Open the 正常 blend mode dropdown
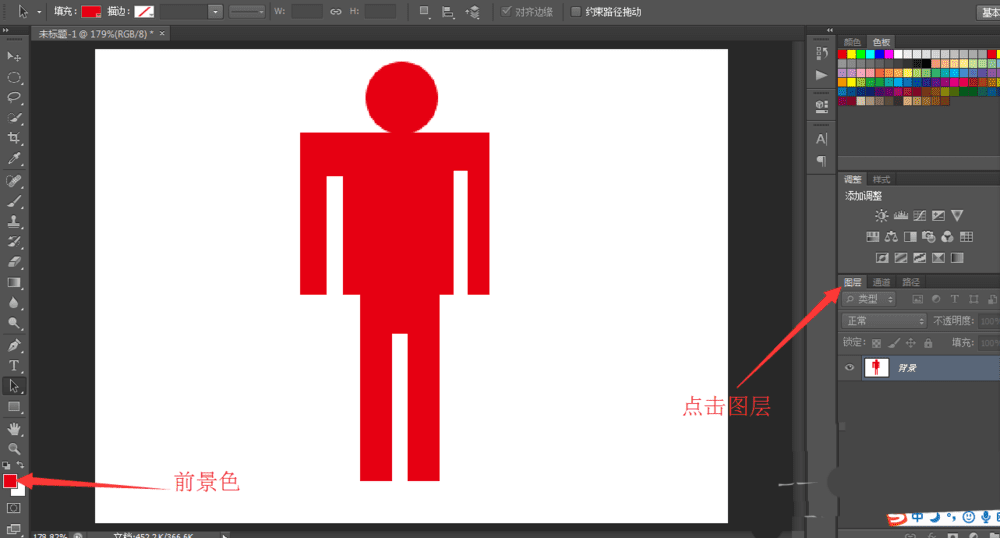This screenshot has height=538, width=1000. pos(884,321)
